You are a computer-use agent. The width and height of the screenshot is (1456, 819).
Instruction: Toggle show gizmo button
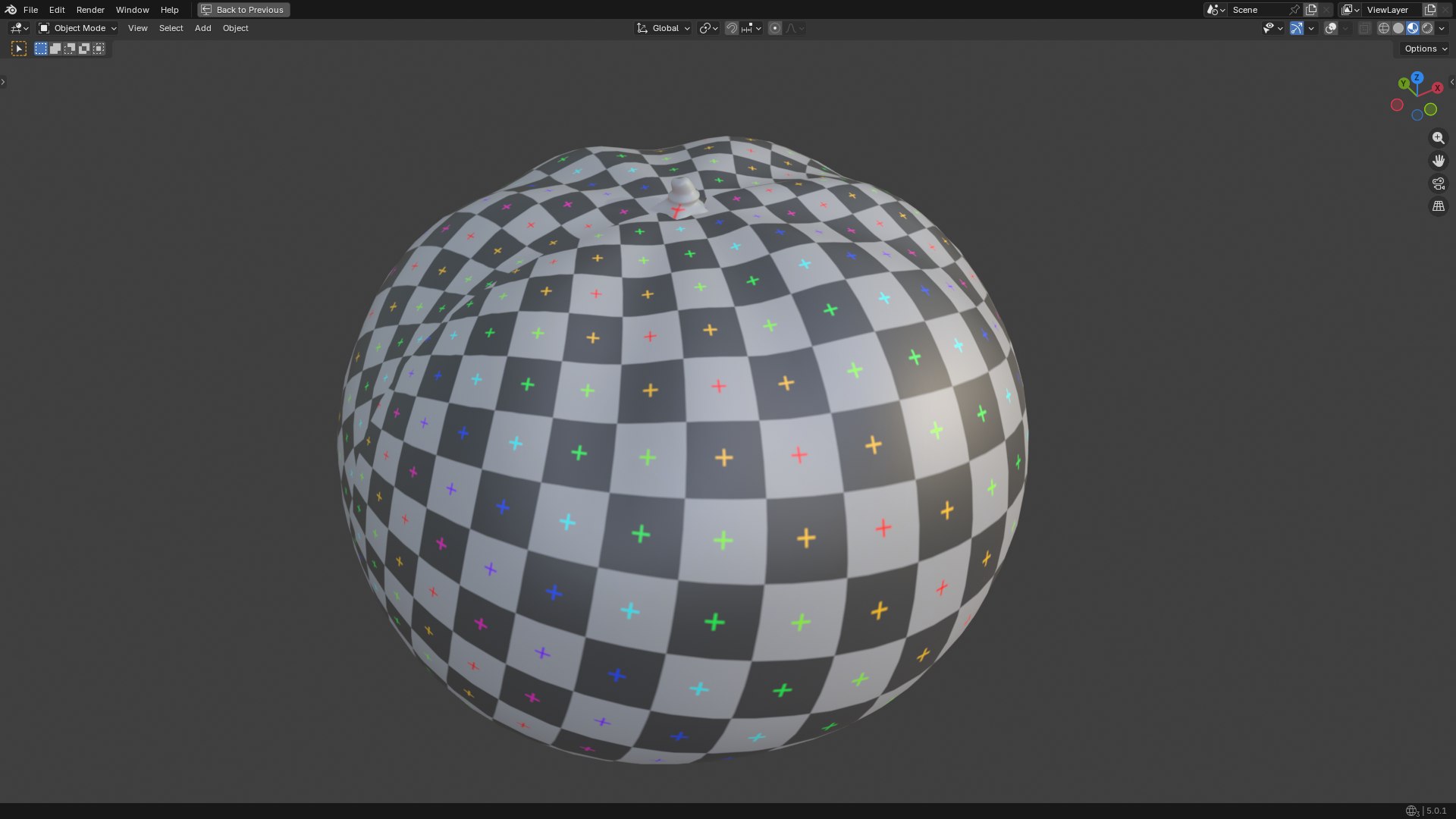click(x=1297, y=28)
